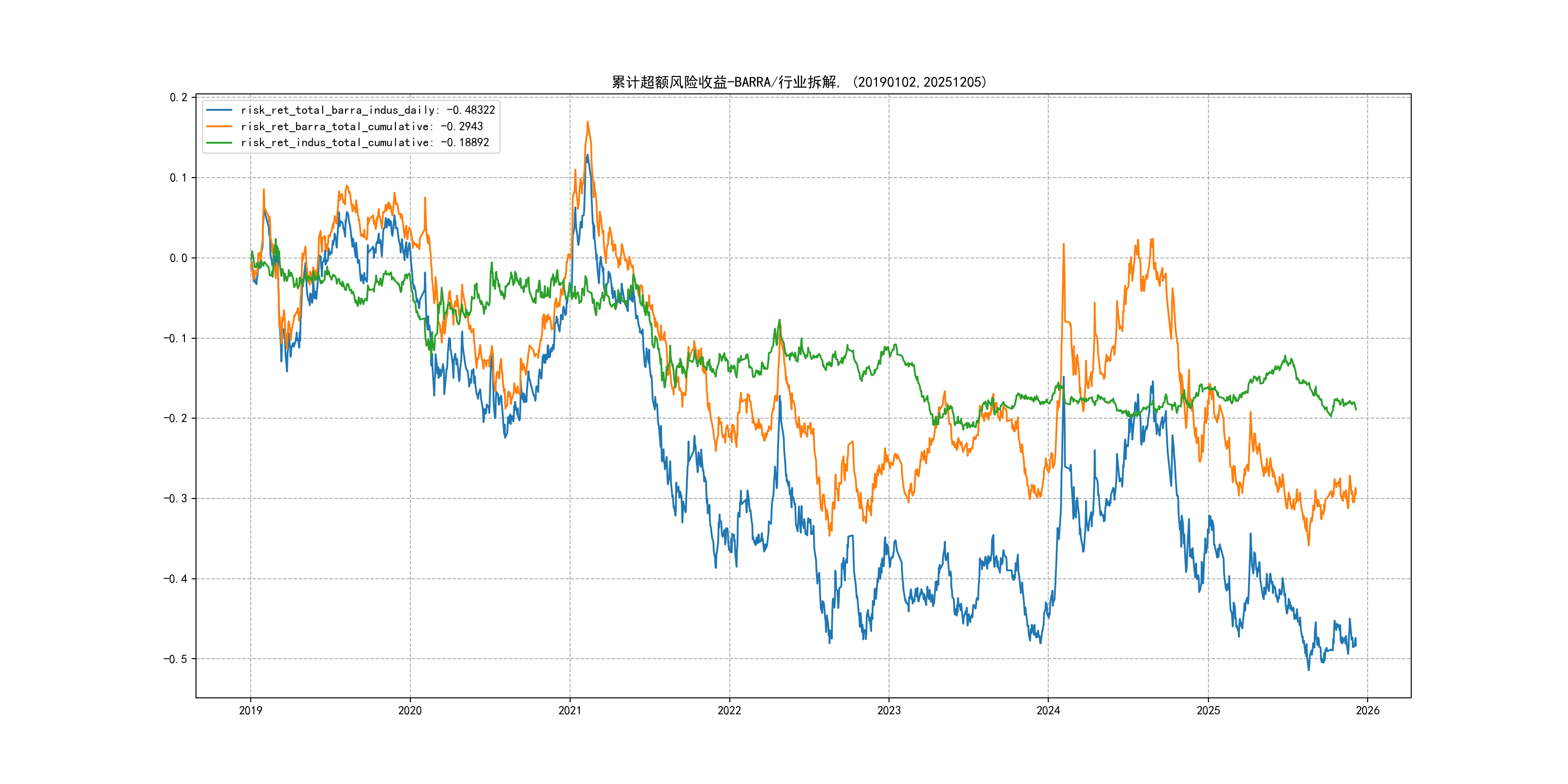Click the 2025 x-axis tick label

pos(1208,710)
